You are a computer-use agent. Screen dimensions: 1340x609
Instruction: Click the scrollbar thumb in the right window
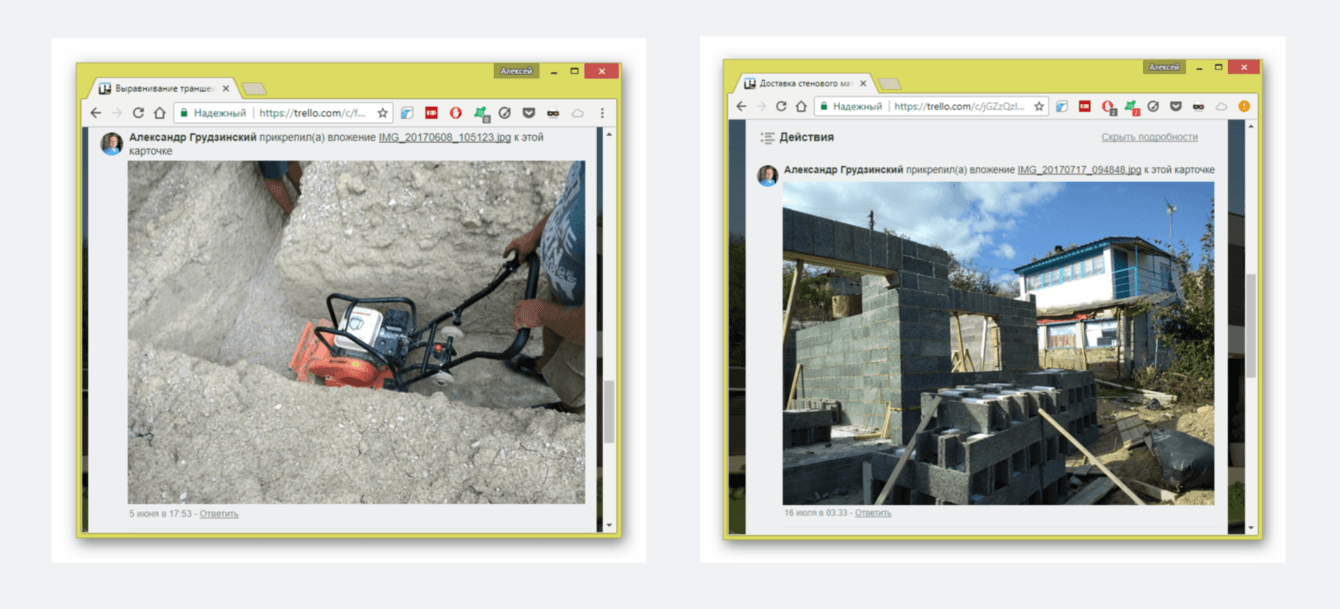[1250, 325]
